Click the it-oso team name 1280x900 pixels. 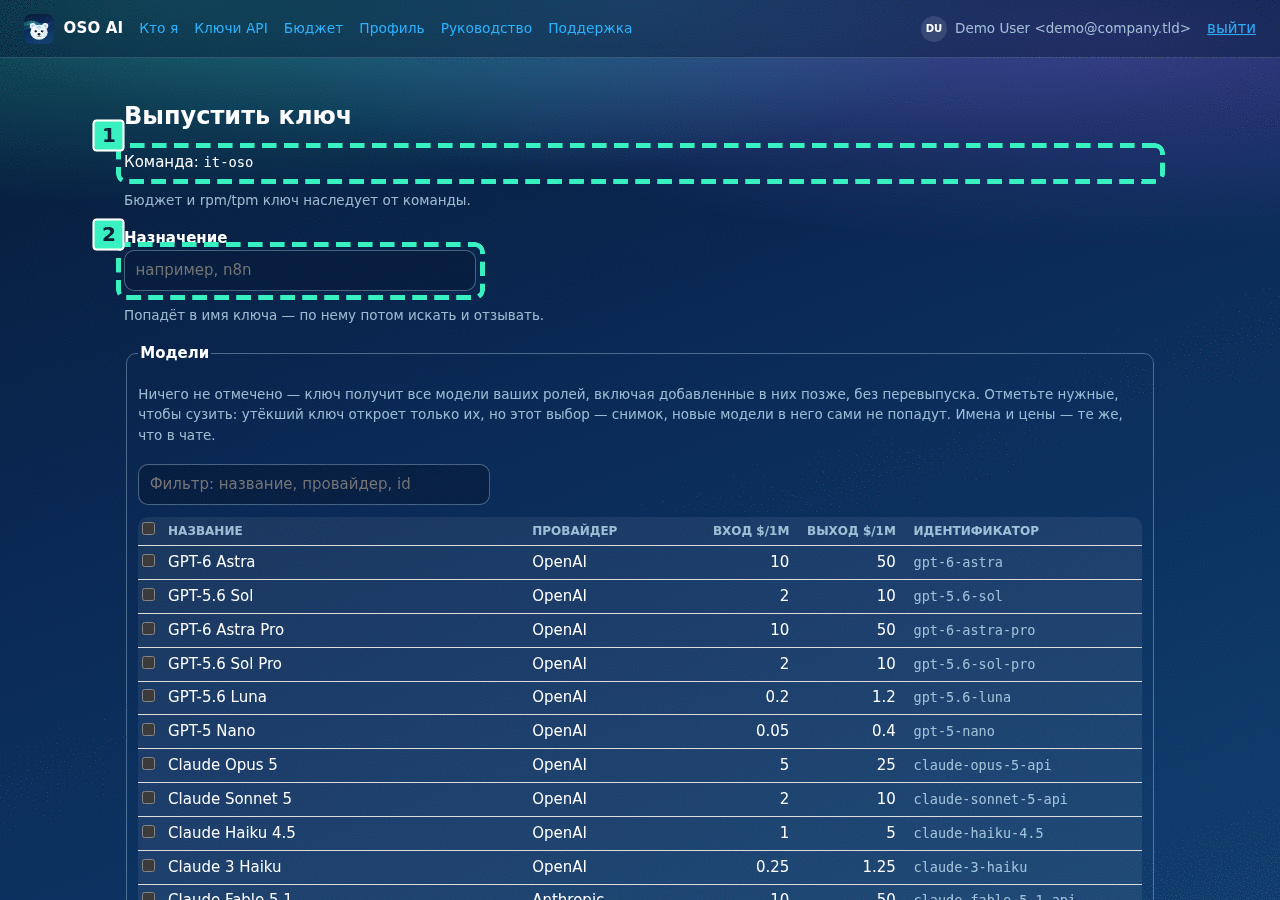(229, 162)
